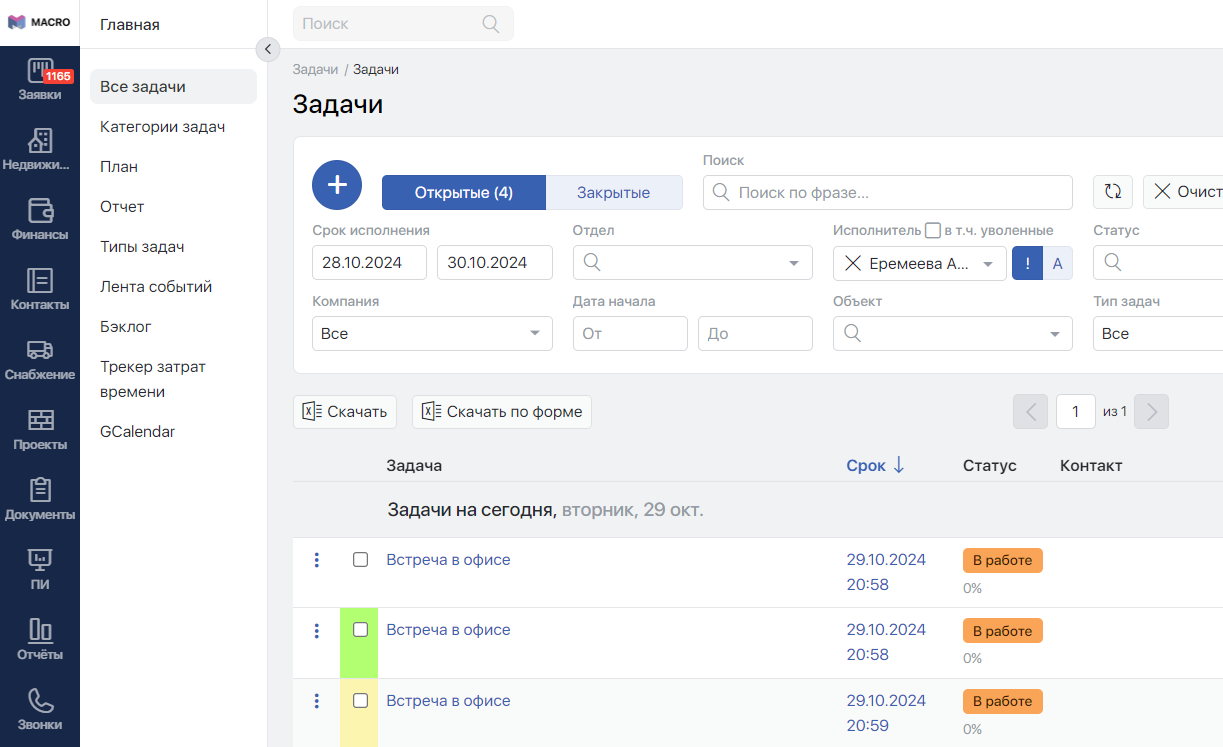Switch to Закрытые tab
The image size is (1223, 747).
[613, 193]
